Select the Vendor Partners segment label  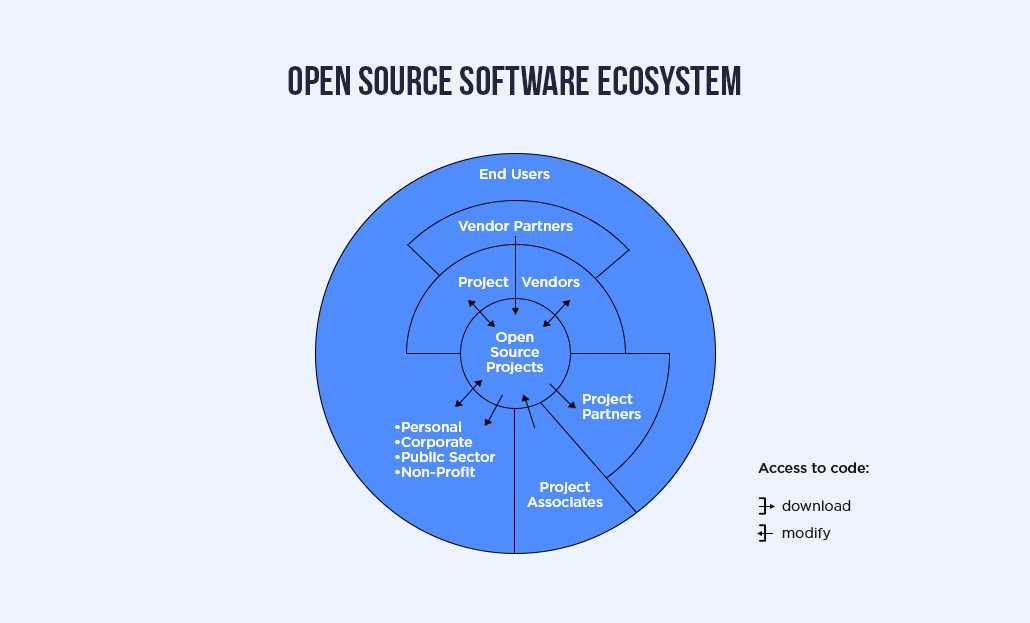pyautogui.click(x=515, y=226)
